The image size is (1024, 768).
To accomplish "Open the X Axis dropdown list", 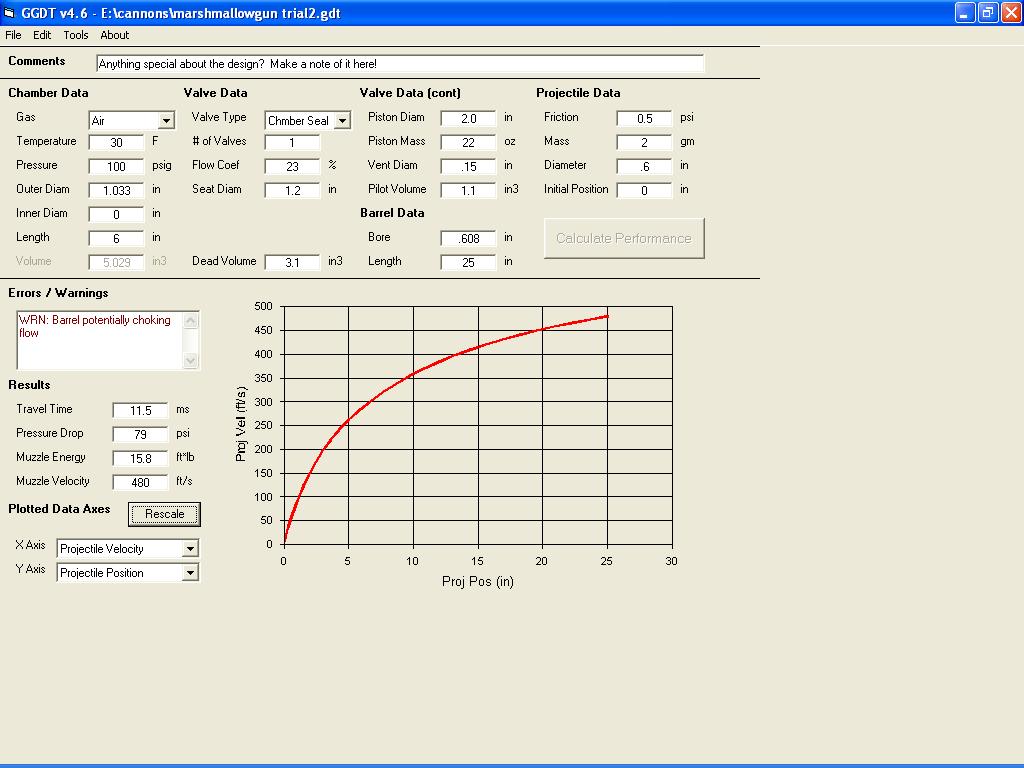I will pyautogui.click(x=190, y=549).
